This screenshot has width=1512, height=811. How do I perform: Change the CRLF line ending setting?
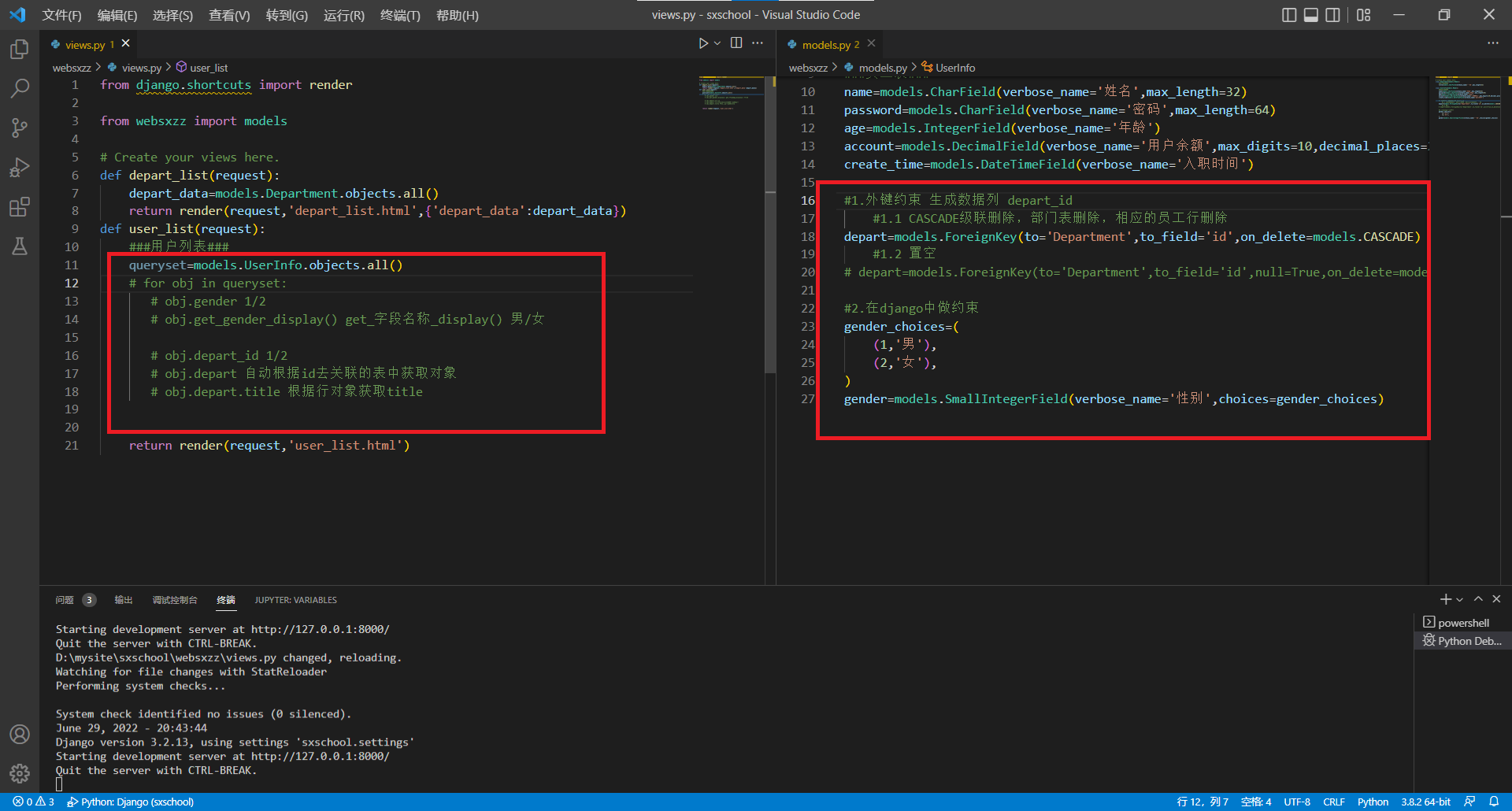coord(1334,802)
